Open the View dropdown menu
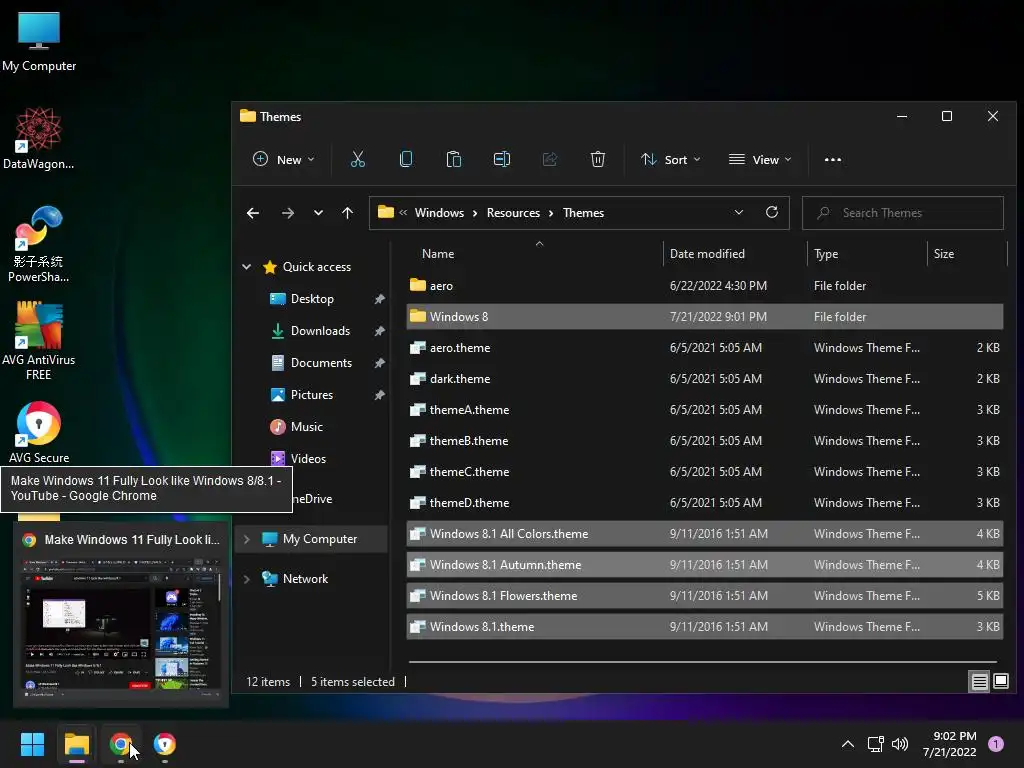Viewport: 1024px width, 768px height. point(760,159)
